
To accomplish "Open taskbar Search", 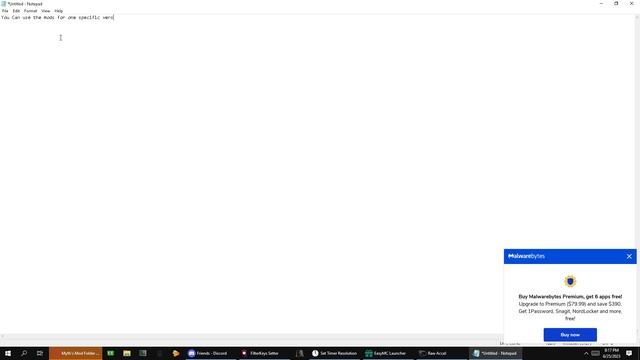I will 24,353.
